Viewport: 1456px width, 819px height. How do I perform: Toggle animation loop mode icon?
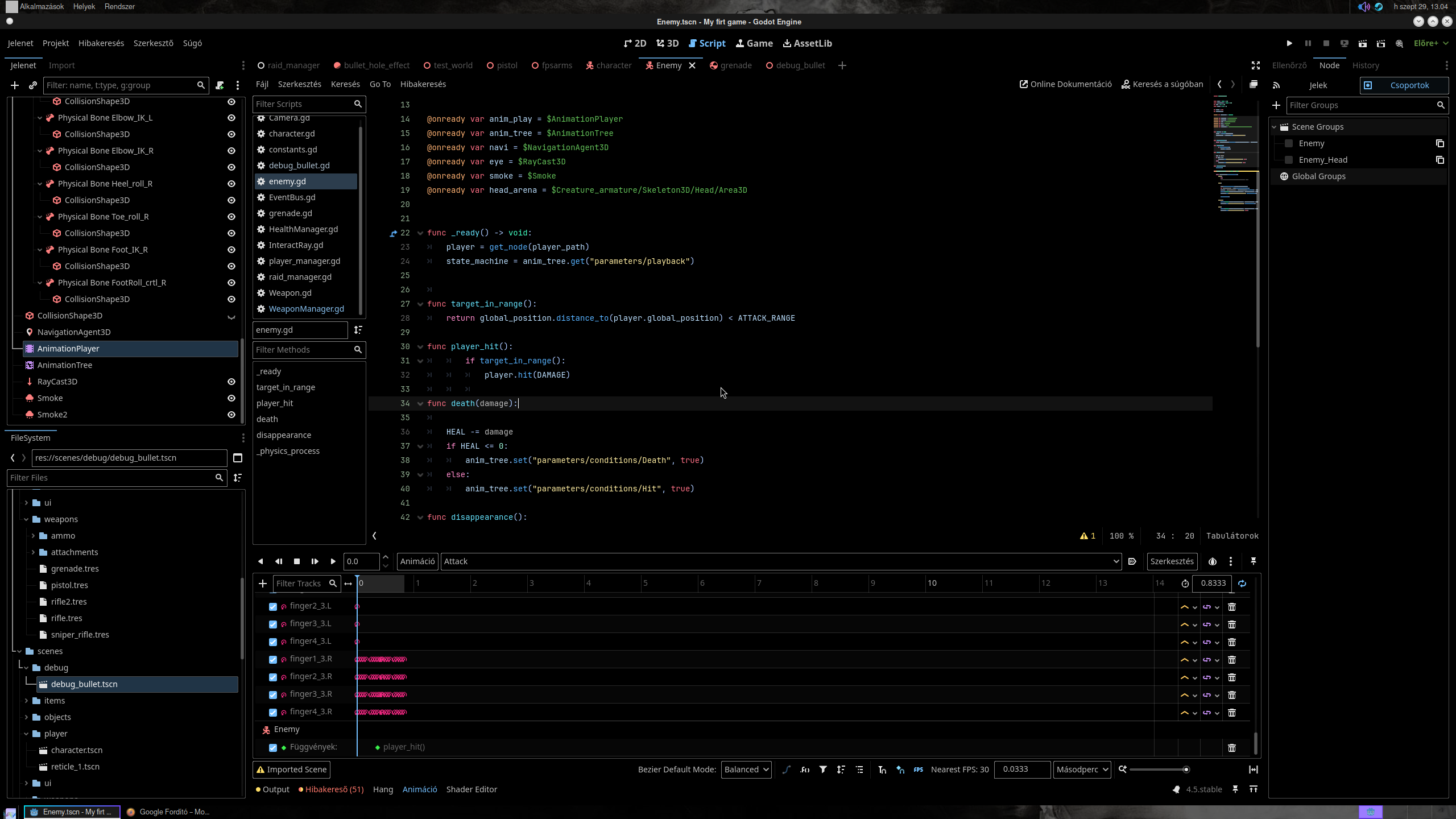(1242, 584)
